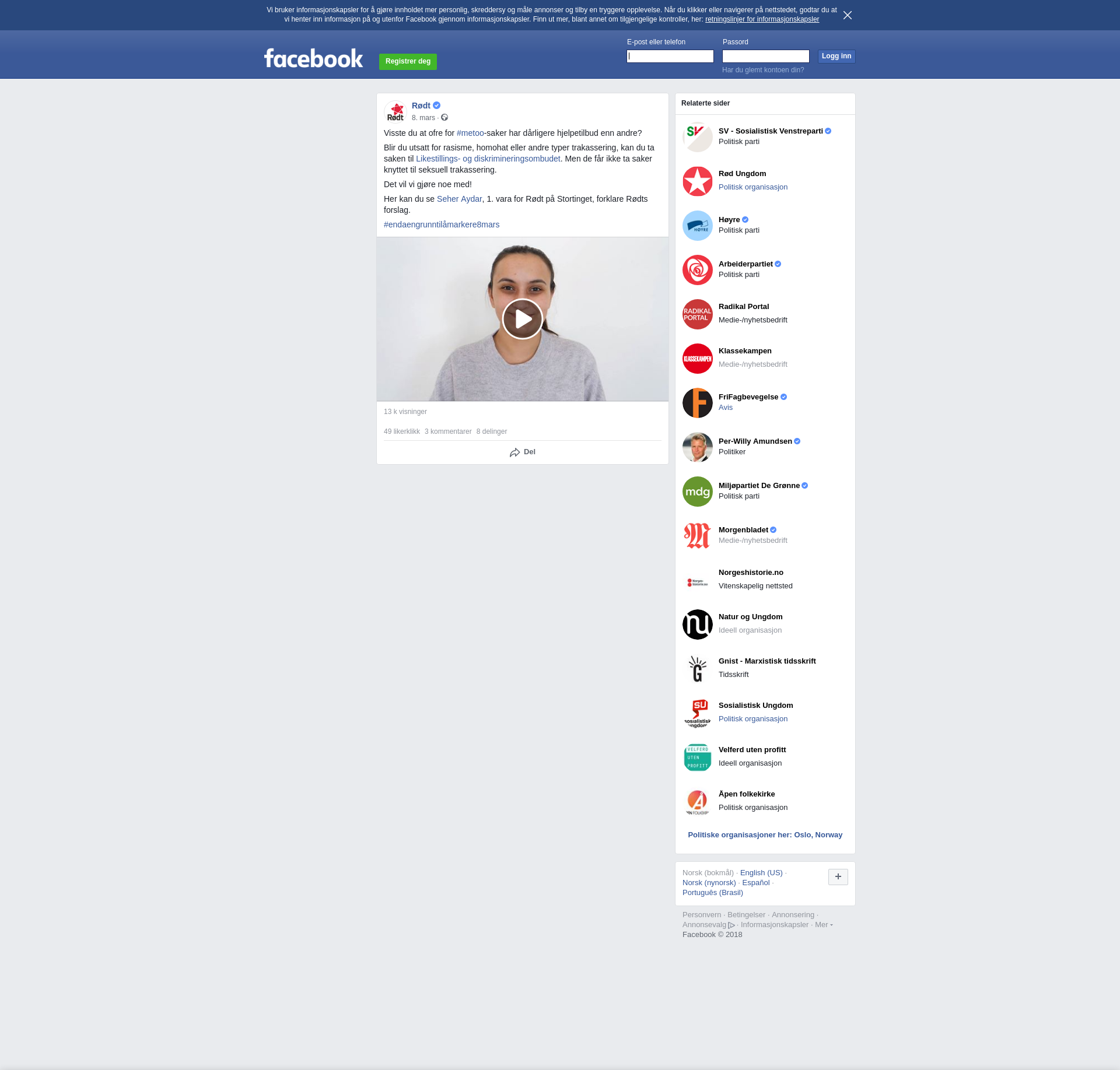Open the #metoo hashtag link
Viewport: 1120px width, 1070px height.
tap(470, 133)
